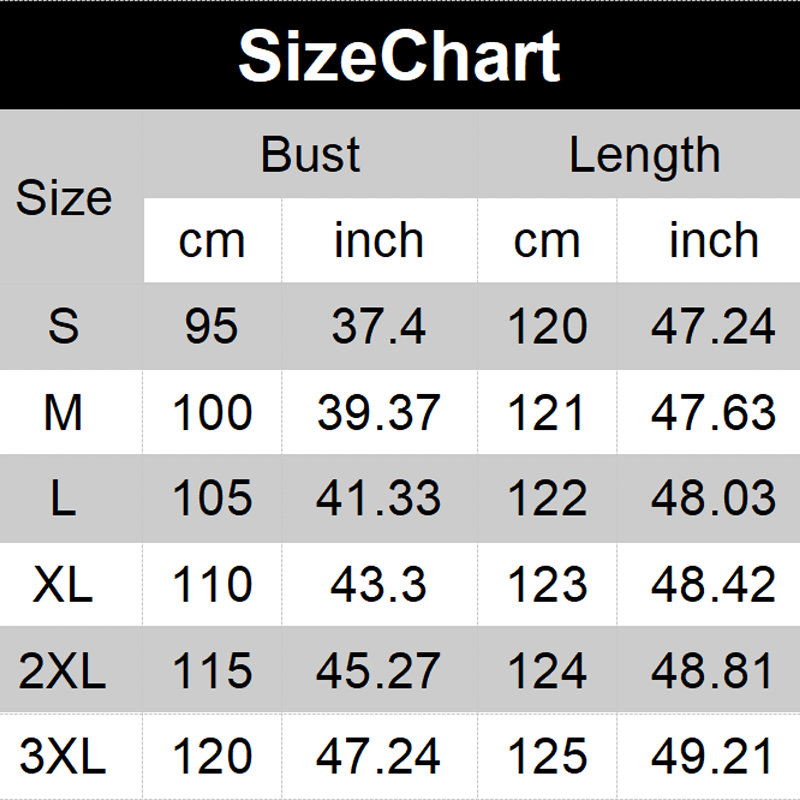Select the XL size row label
Viewport: 800px width, 800px height.
pyautogui.click(x=64, y=585)
